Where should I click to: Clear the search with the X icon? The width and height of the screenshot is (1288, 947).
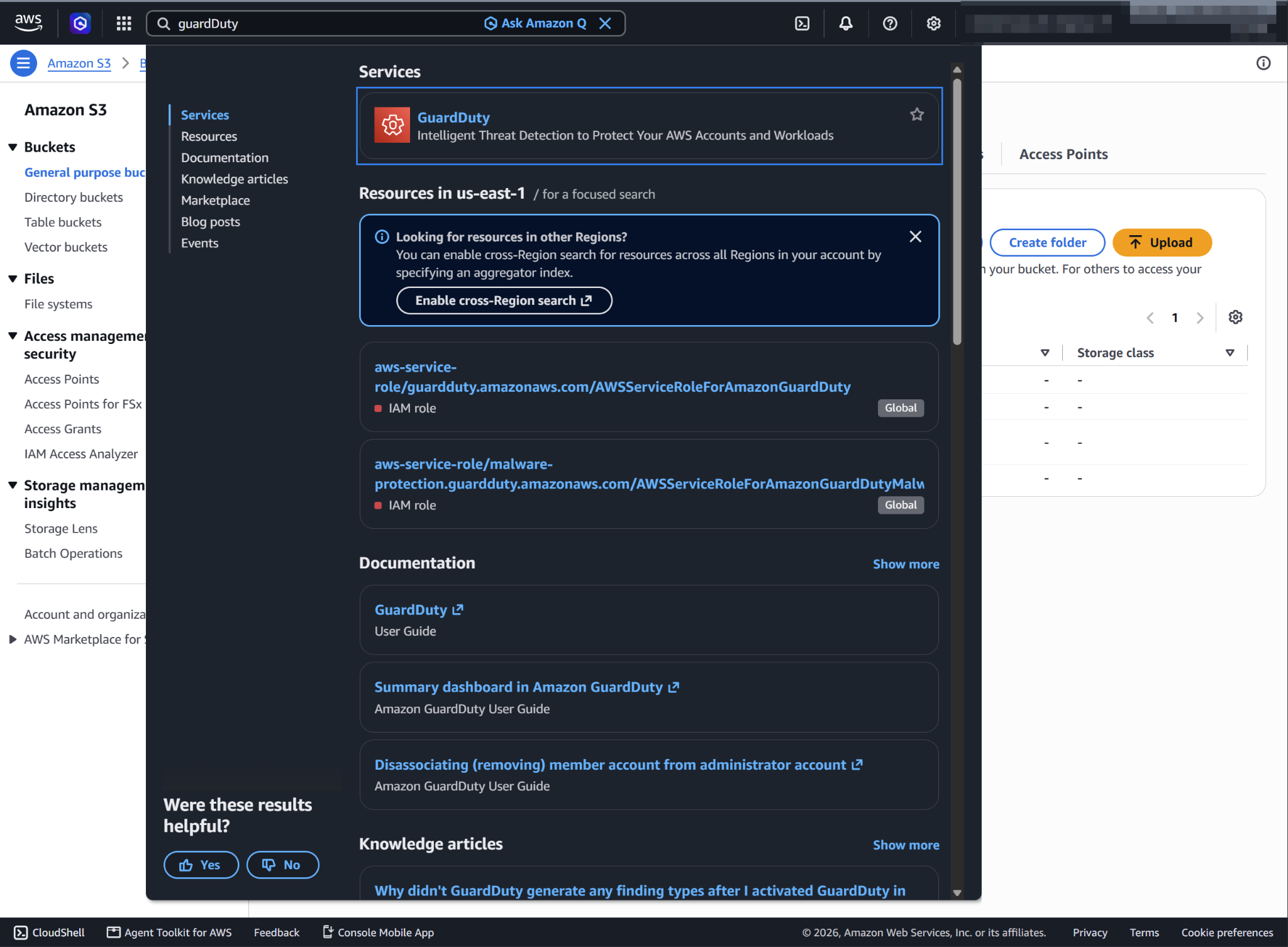[x=605, y=23]
